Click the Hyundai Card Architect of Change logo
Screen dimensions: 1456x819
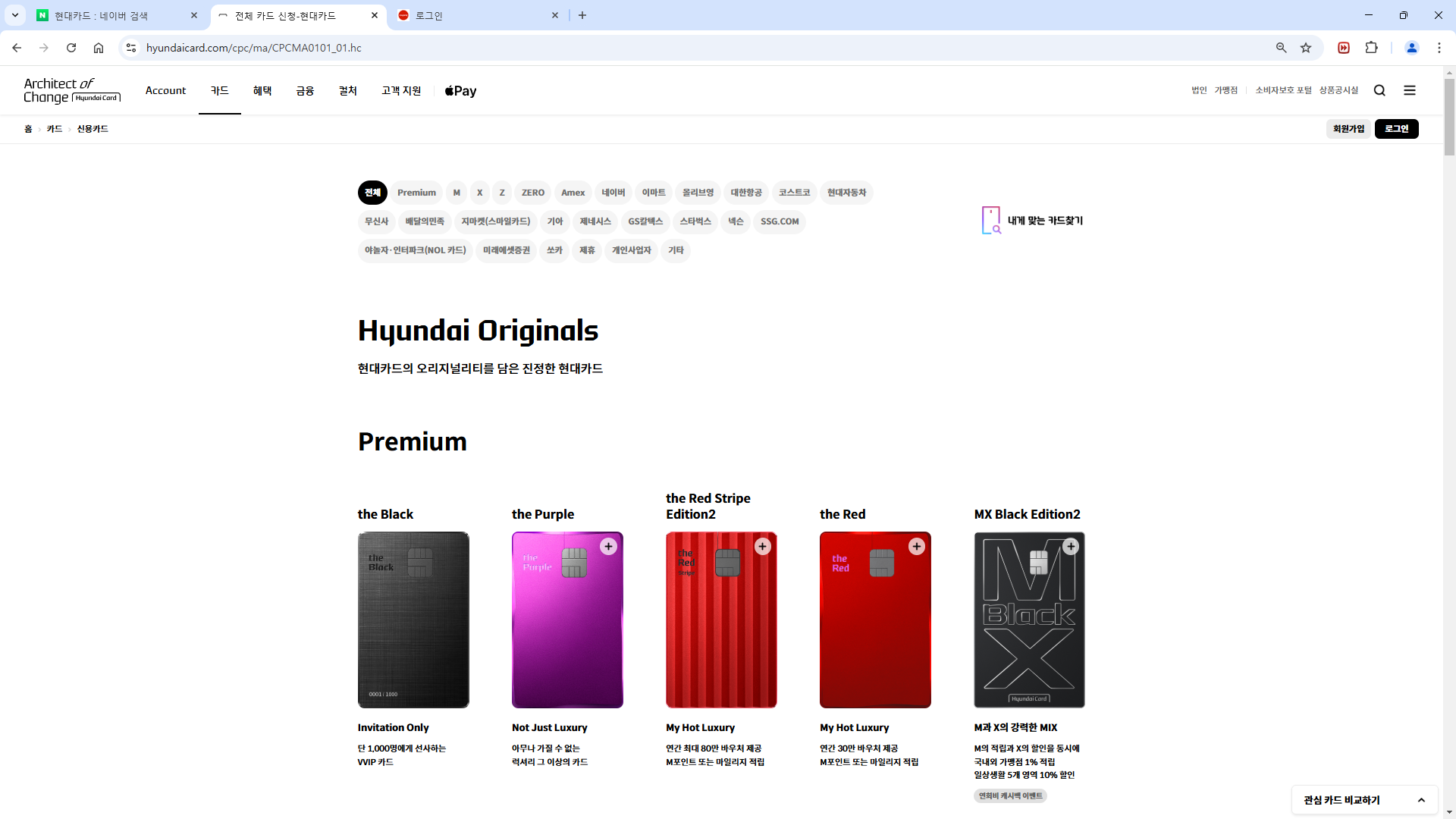point(72,90)
